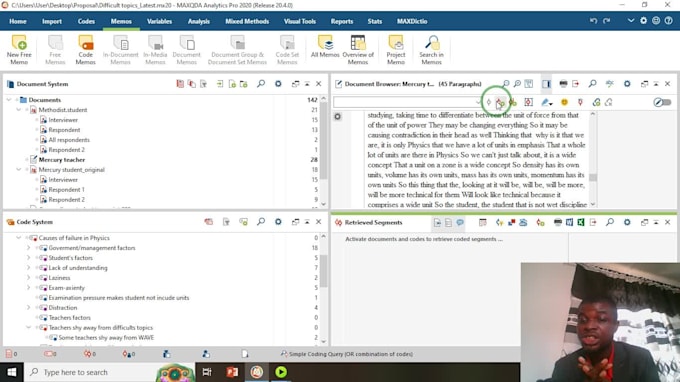Screen dimensions: 680x382
Task: Activate the Methodist.student document
Action: (x=62, y=110)
